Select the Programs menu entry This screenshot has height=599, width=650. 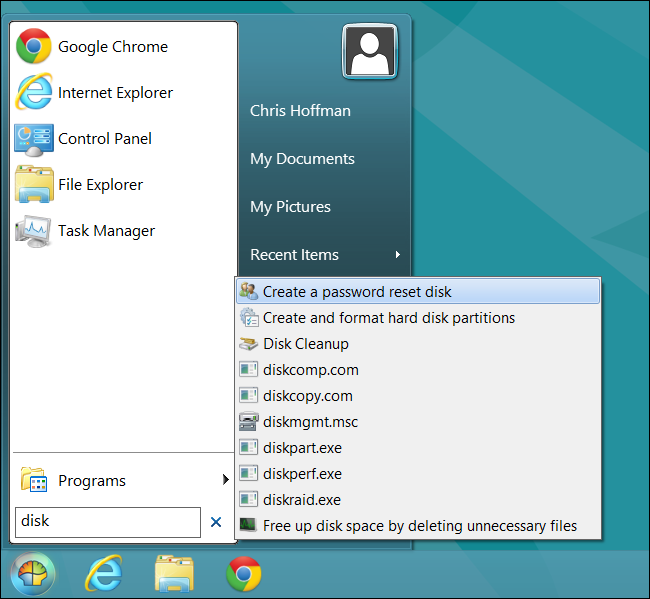click(123, 480)
